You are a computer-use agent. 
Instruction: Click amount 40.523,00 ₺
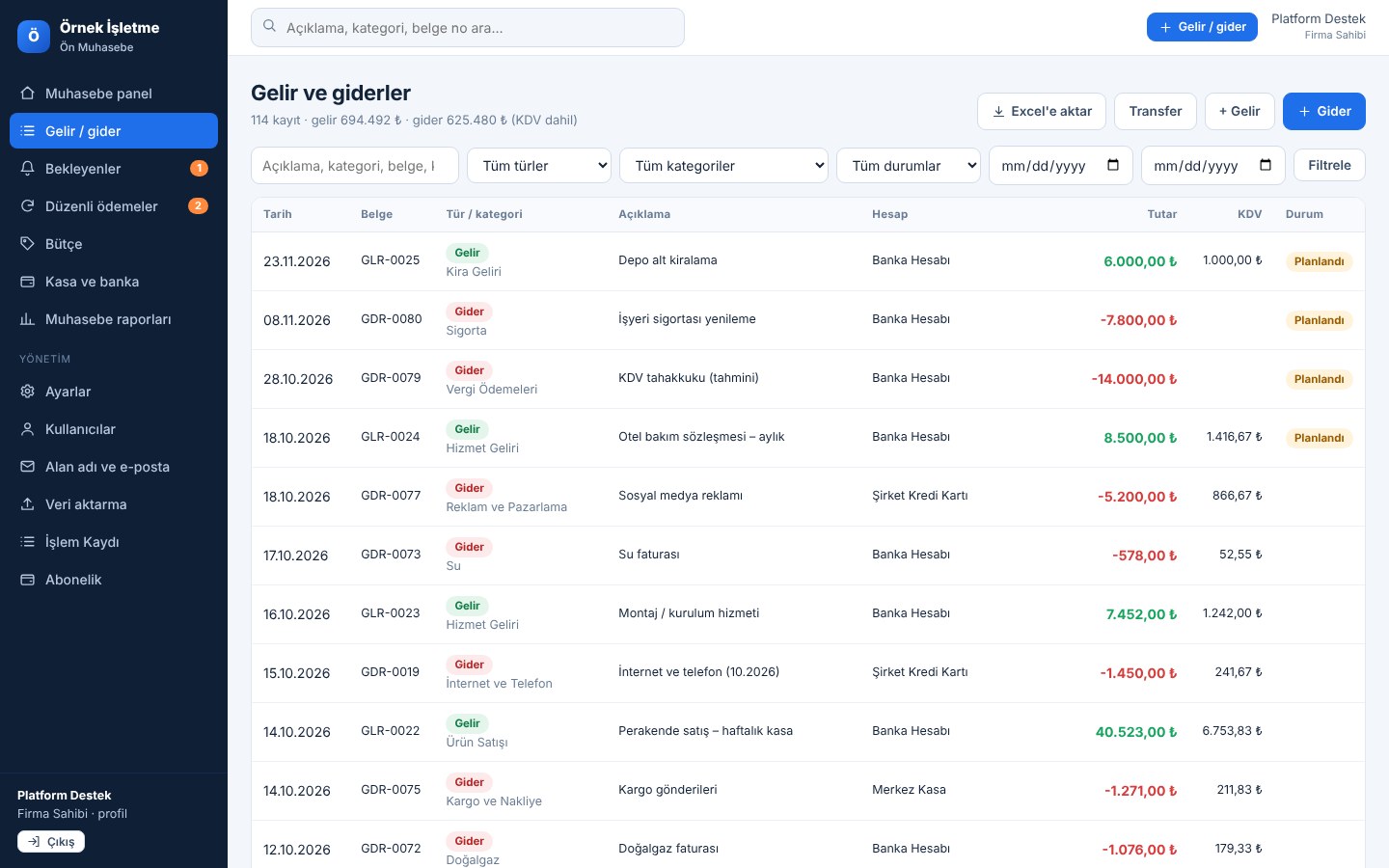[x=1136, y=732]
